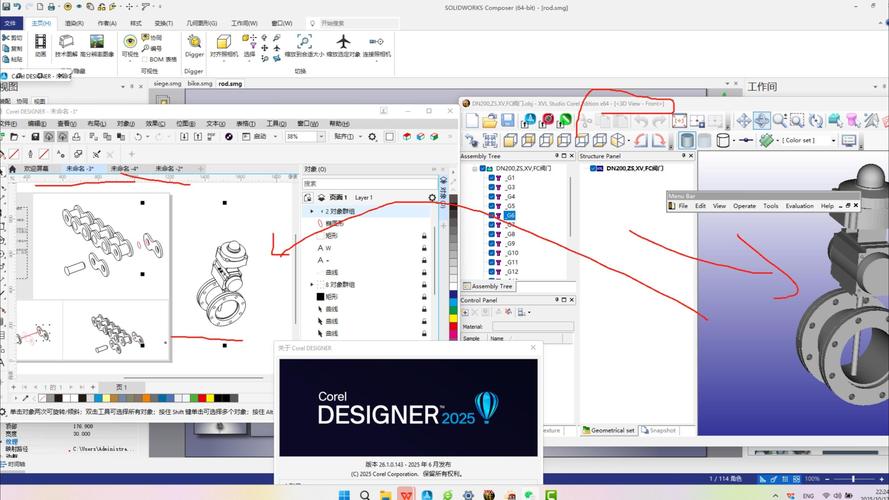Open the undo history arrow in Corel DESIGNER

pyautogui.click(x=147, y=137)
